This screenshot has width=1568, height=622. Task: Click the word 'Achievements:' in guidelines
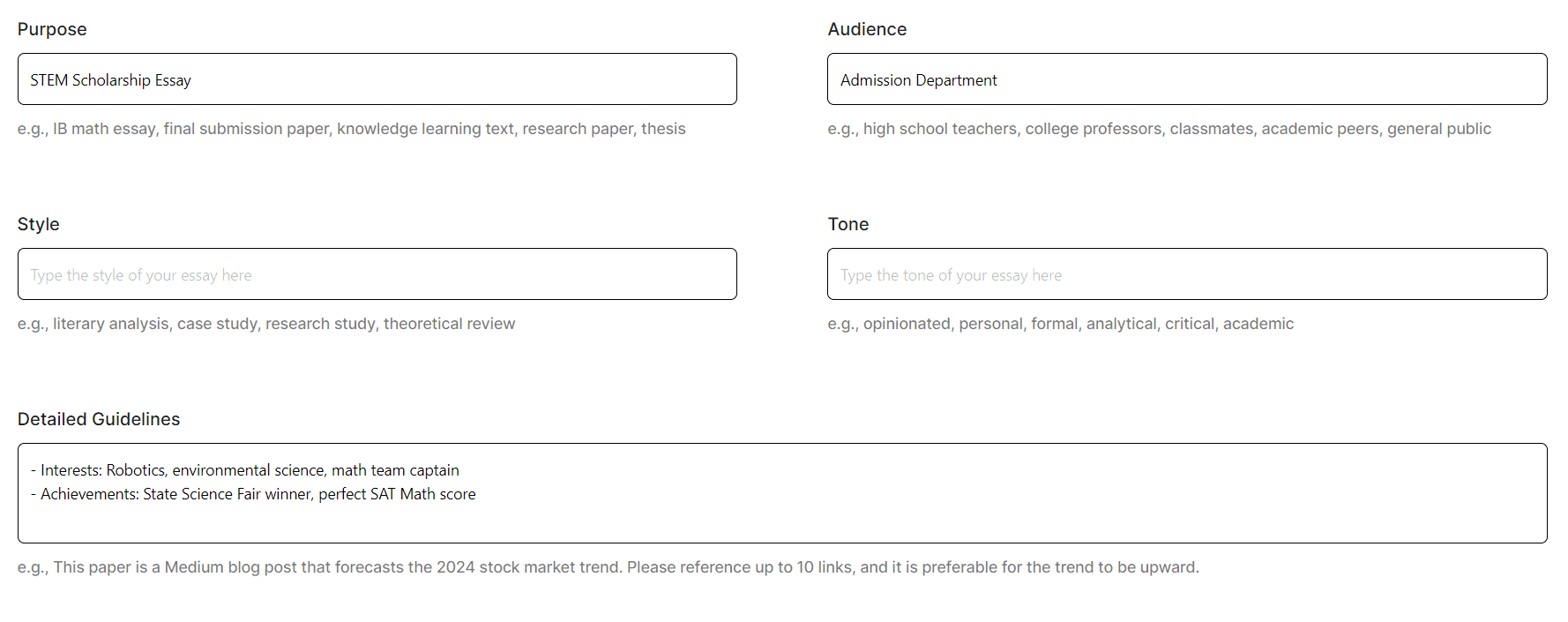point(89,494)
